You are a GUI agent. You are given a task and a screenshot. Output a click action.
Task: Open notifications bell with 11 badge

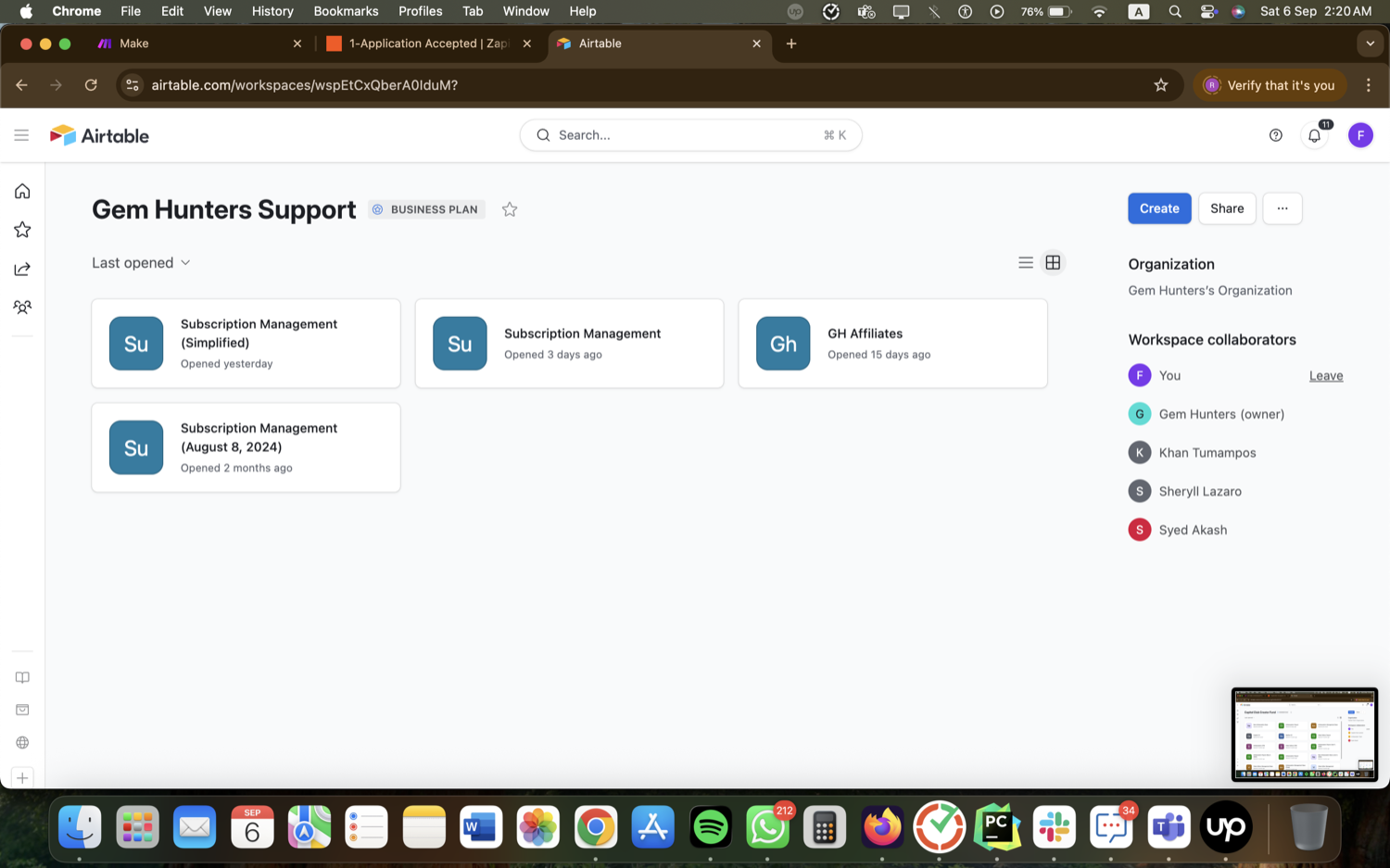point(1315,135)
